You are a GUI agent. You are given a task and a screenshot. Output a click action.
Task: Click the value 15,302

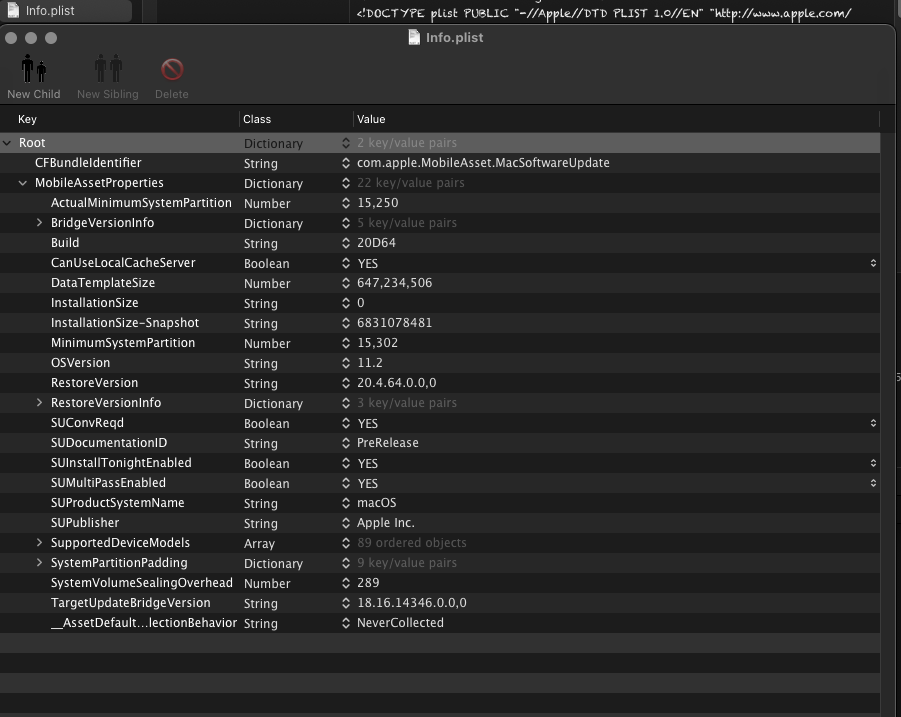tap(378, 342)
